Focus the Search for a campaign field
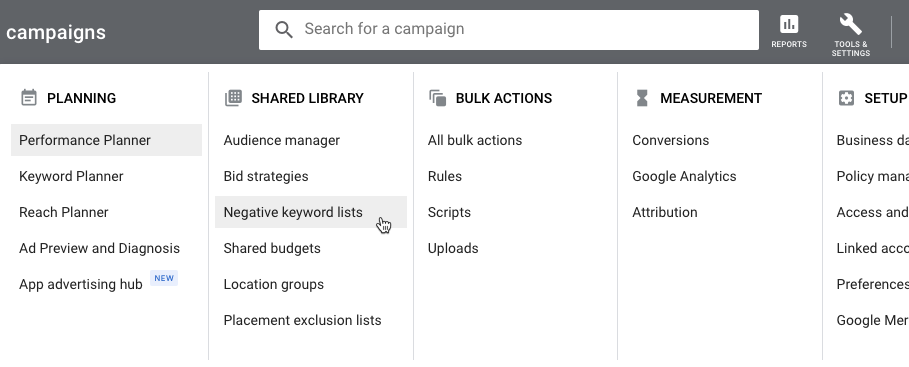This screenshot has height=367, width=909. (508, 30)
